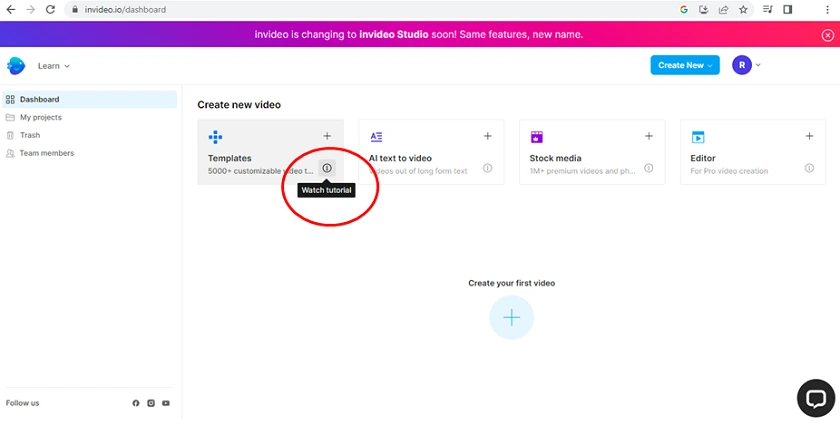The image size is (840, 425).
Task: Click the browser forward arrow
Action: (x=31, y=9)
